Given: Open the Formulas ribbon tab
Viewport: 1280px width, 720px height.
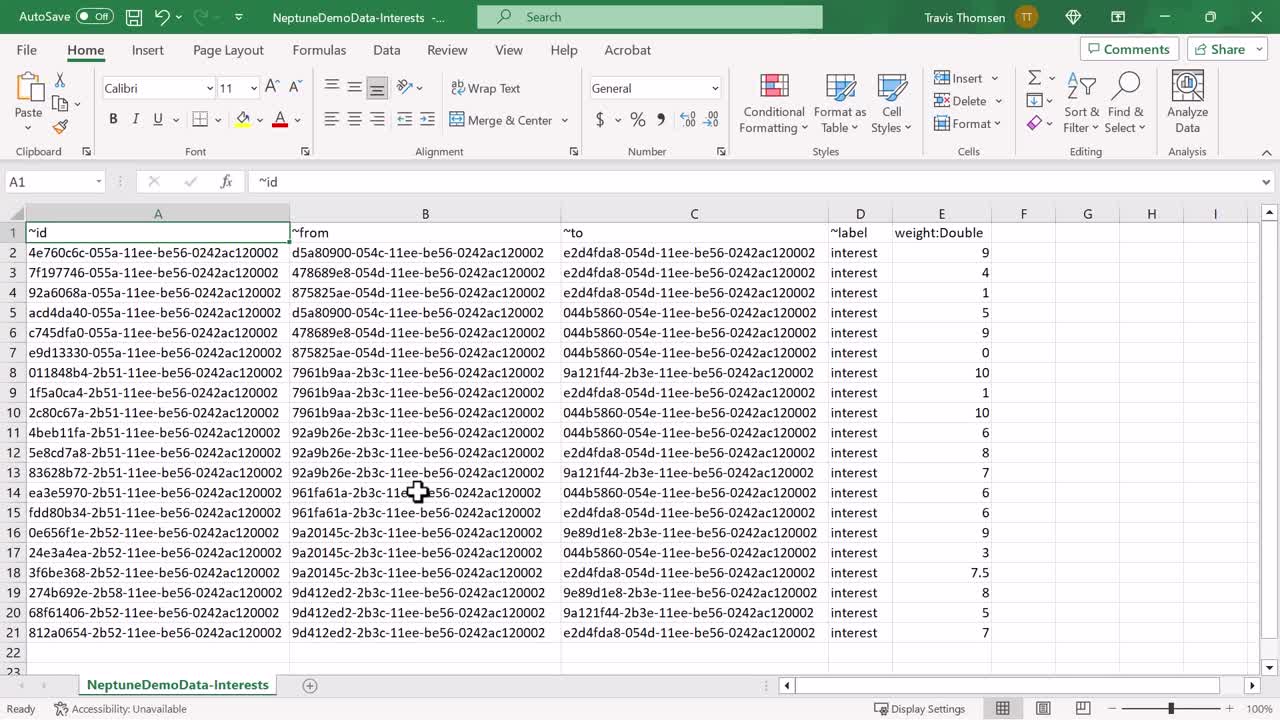Looking at the screenshot, I should click(319, 50).
